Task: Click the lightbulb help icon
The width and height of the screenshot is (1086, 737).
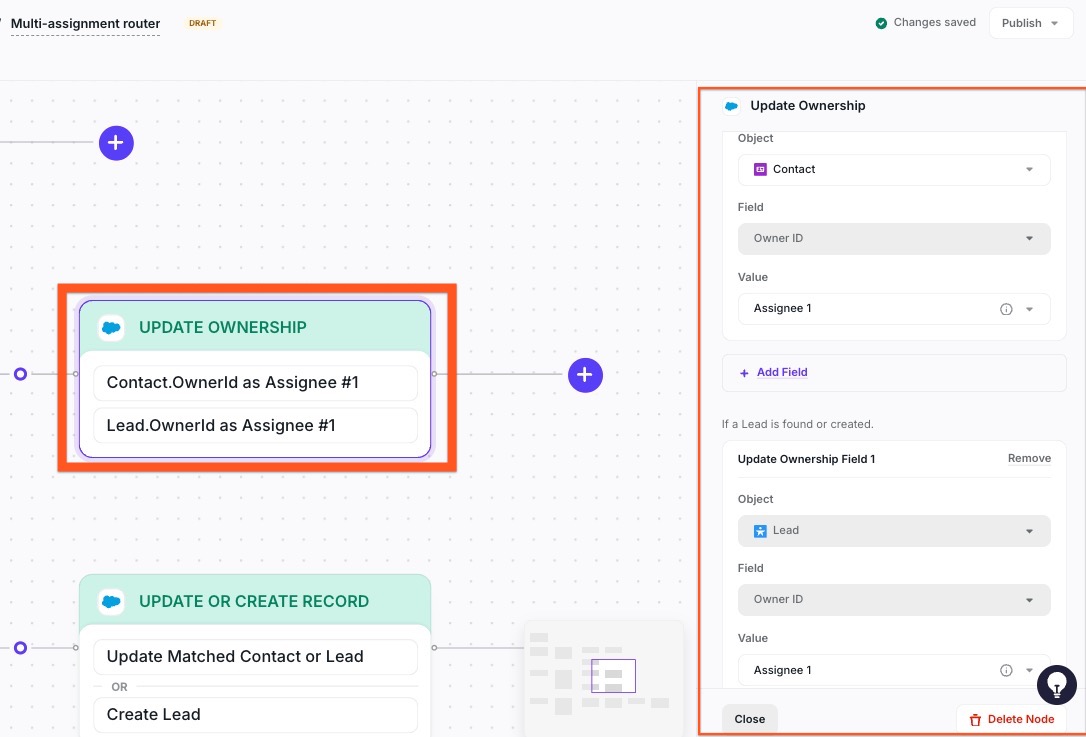Action: coord(1056,685)
